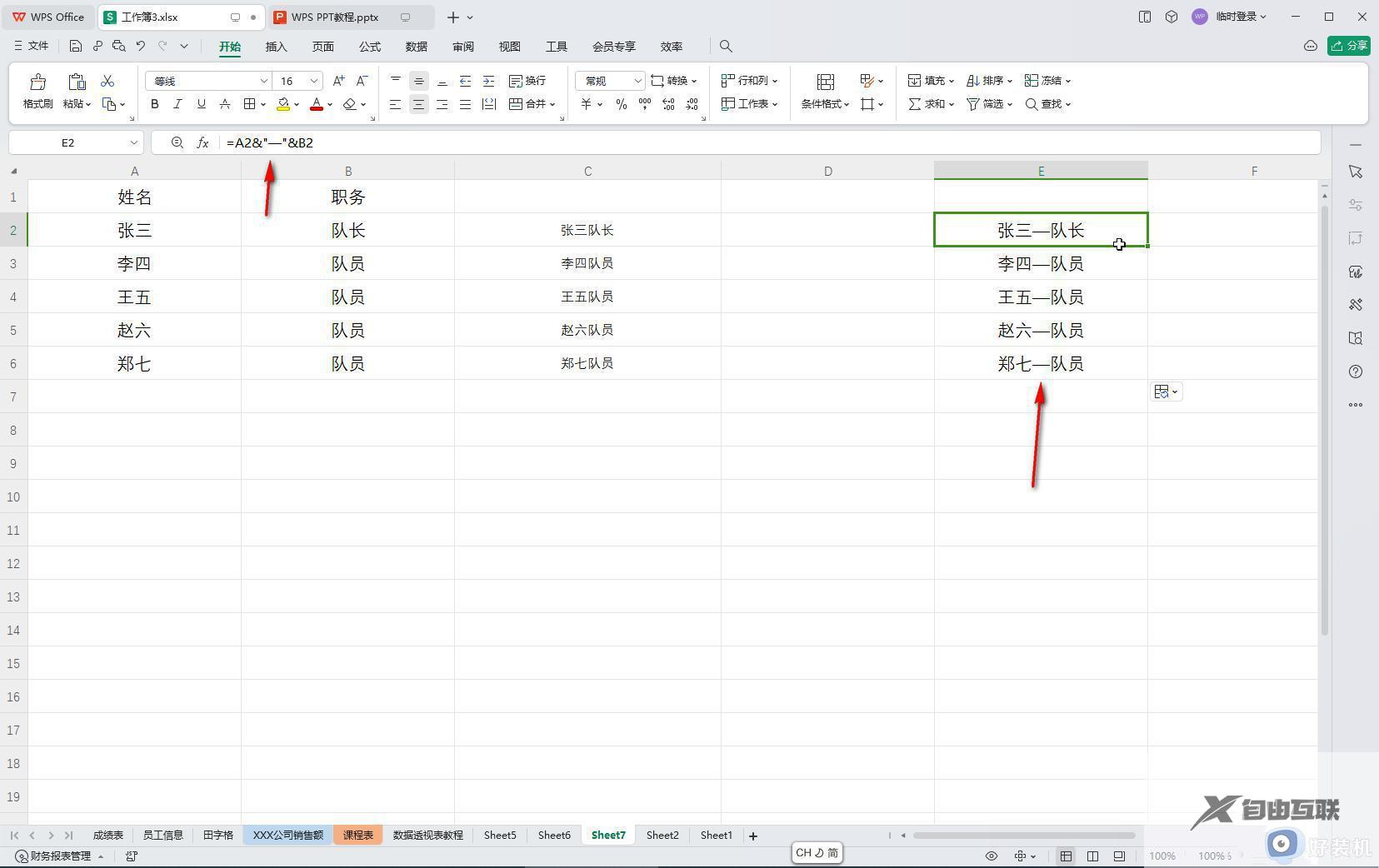Click decrease indent icon

pyautogui.click(x=466, y=81)
